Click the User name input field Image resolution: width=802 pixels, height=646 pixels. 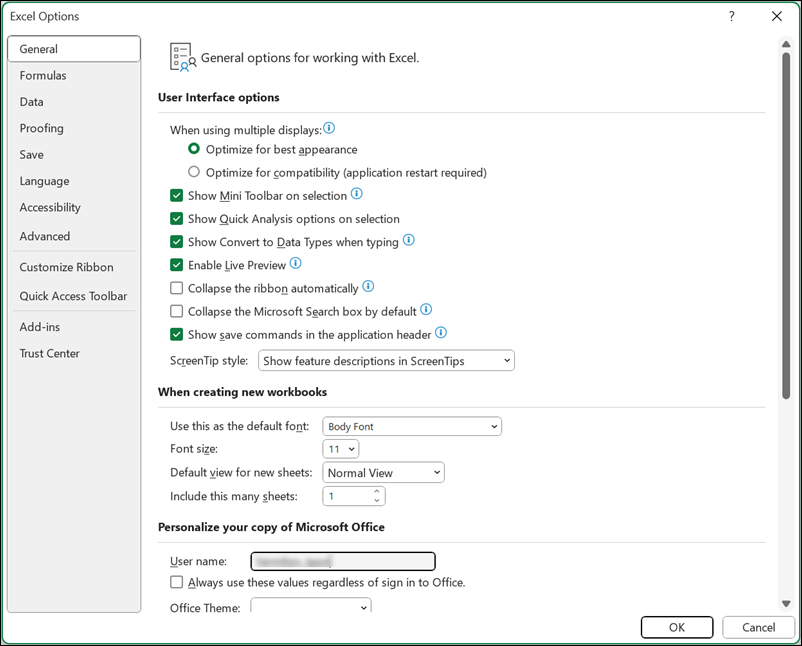[343, 561]
